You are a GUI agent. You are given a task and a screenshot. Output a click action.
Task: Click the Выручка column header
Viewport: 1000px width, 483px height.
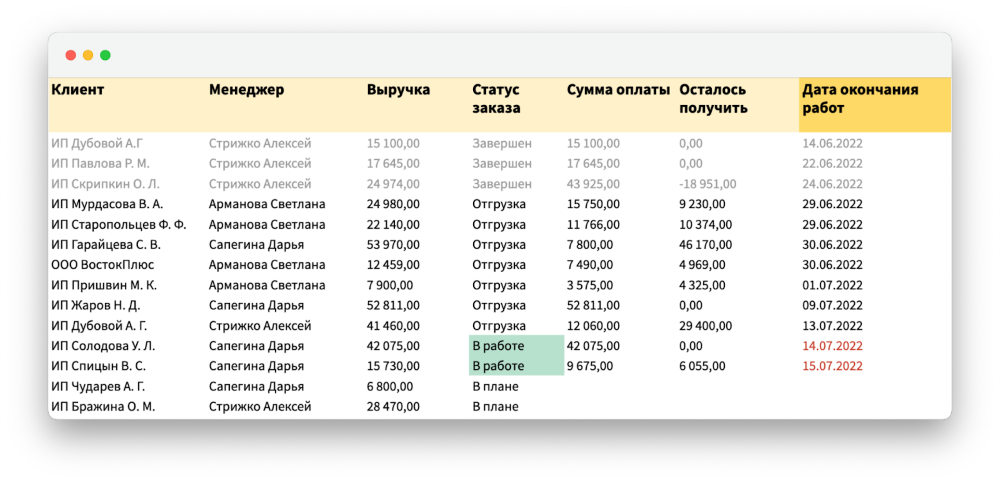398,90
